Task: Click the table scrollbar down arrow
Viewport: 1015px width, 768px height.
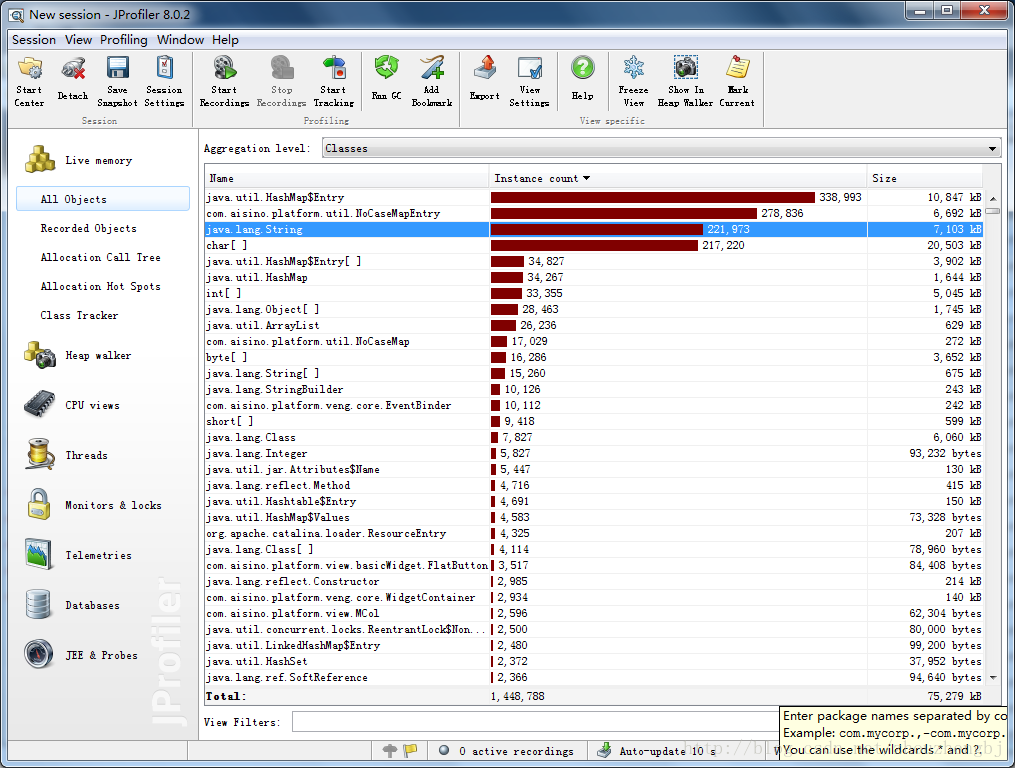Action: 992,677
